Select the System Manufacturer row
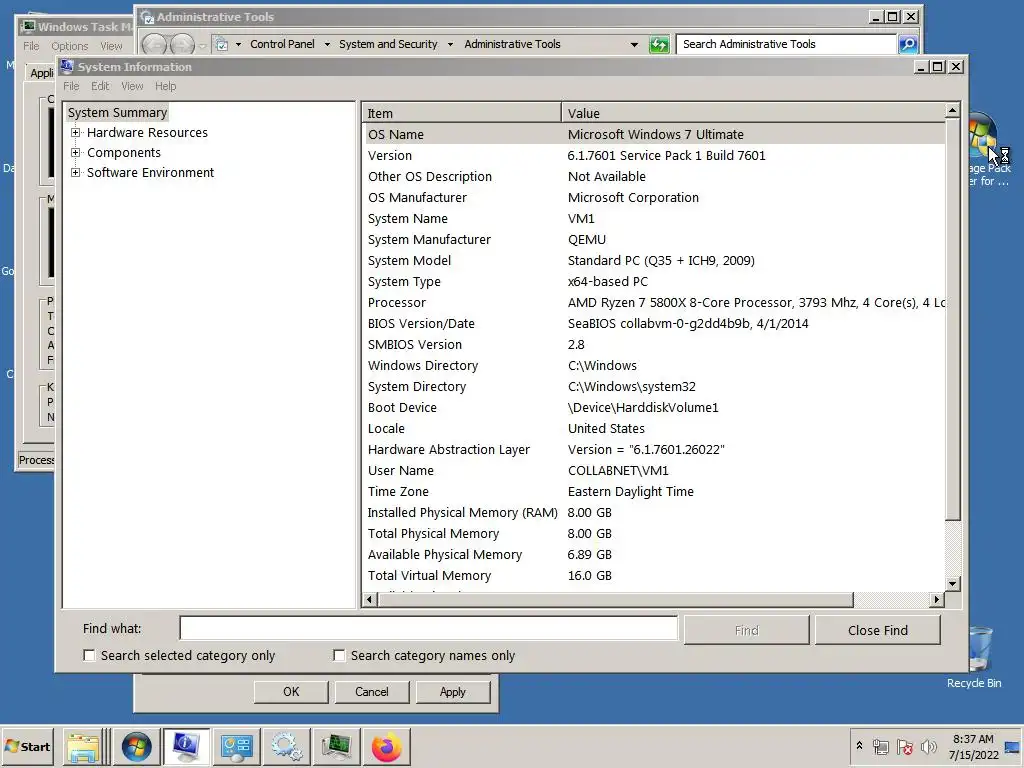 click(654, 240)
